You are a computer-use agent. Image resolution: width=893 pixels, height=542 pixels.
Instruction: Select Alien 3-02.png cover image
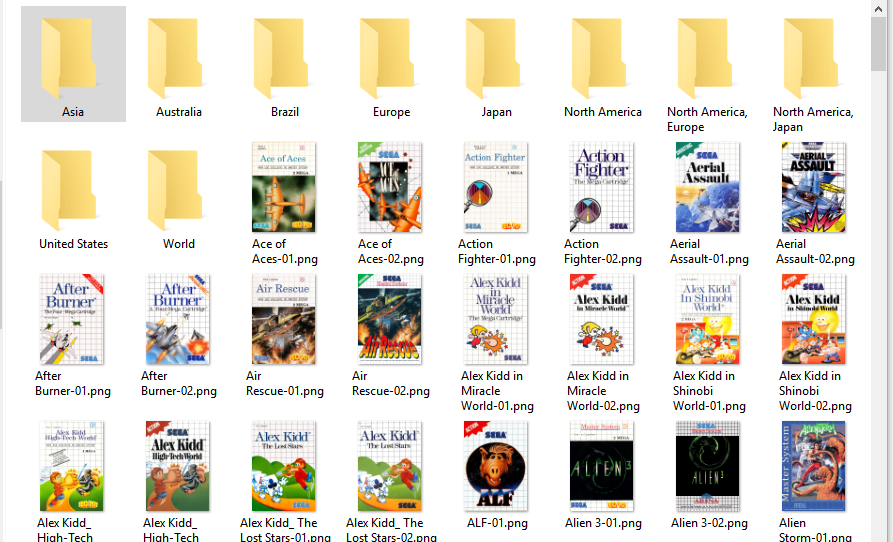click(707, 466)
